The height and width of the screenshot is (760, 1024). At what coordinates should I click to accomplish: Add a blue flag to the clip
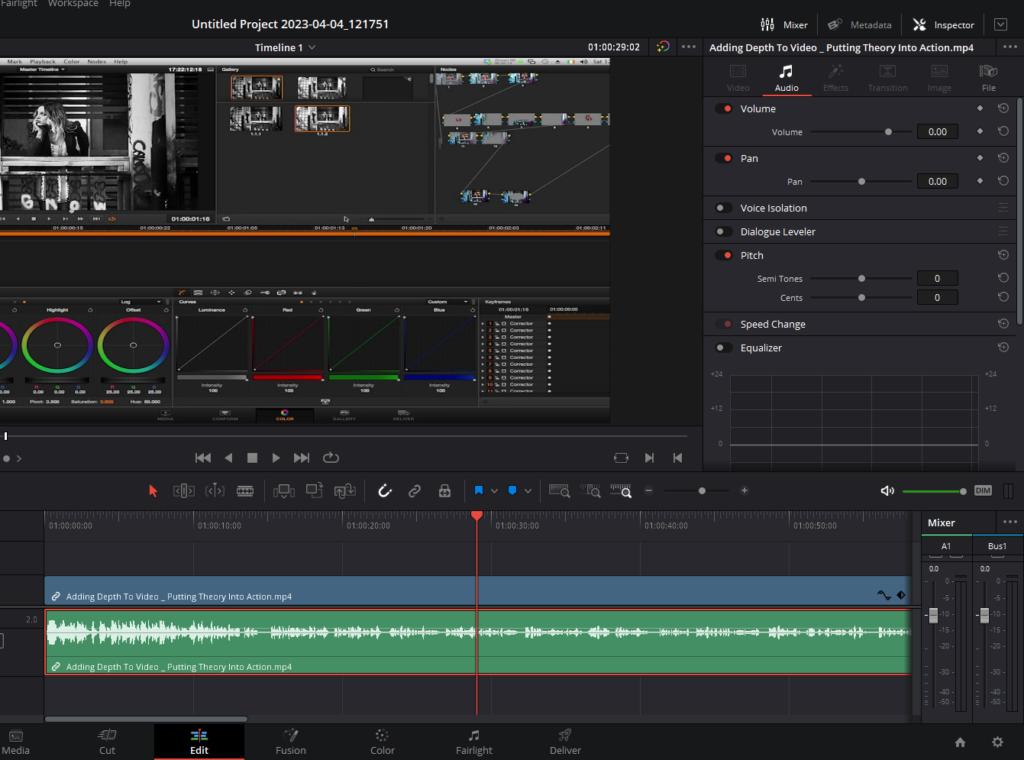478,491
